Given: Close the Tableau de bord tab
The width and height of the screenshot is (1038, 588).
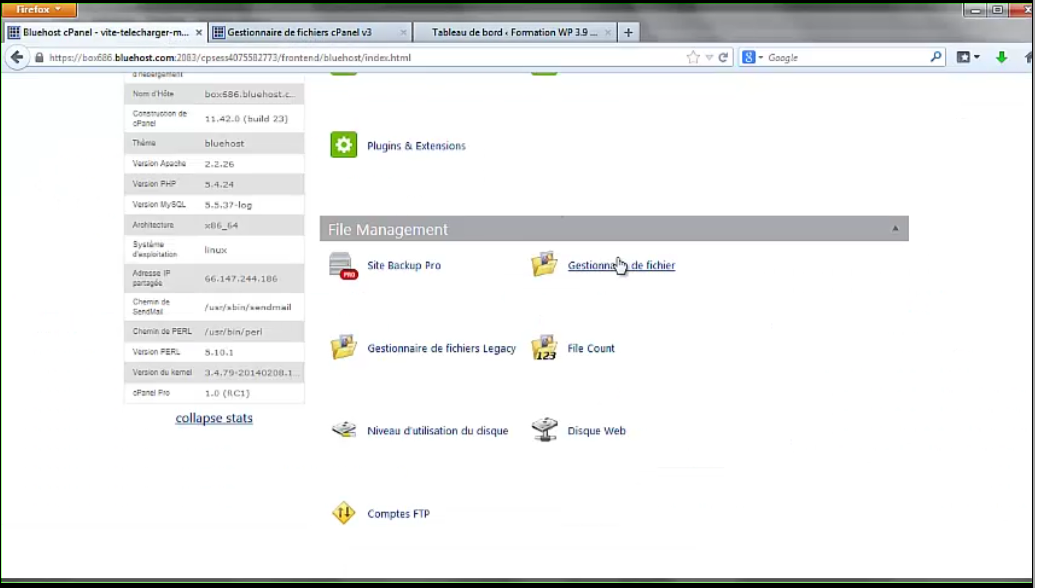Looking at the screenshot, I should (608, 32).
